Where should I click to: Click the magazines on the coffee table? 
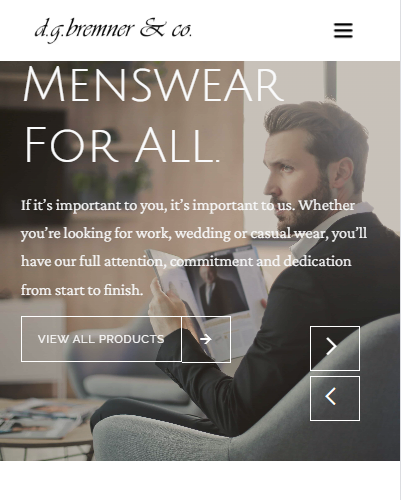pos(43,420)
